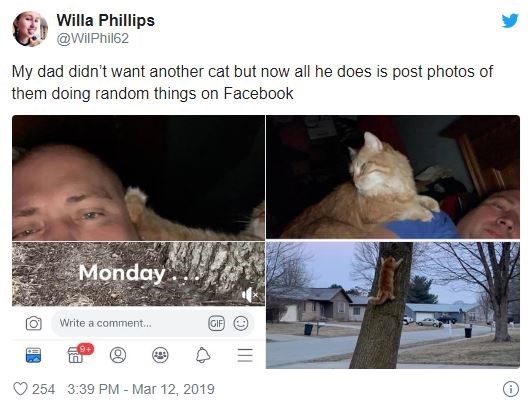Open the @WilPhil62 handle link

coord(93,38)
